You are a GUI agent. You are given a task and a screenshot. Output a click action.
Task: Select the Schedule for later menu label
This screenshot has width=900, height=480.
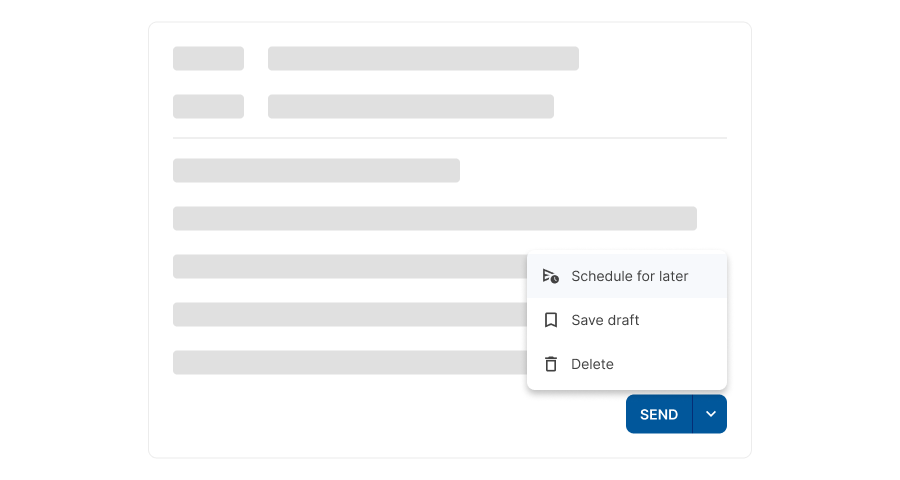click(x=629, y=276)
